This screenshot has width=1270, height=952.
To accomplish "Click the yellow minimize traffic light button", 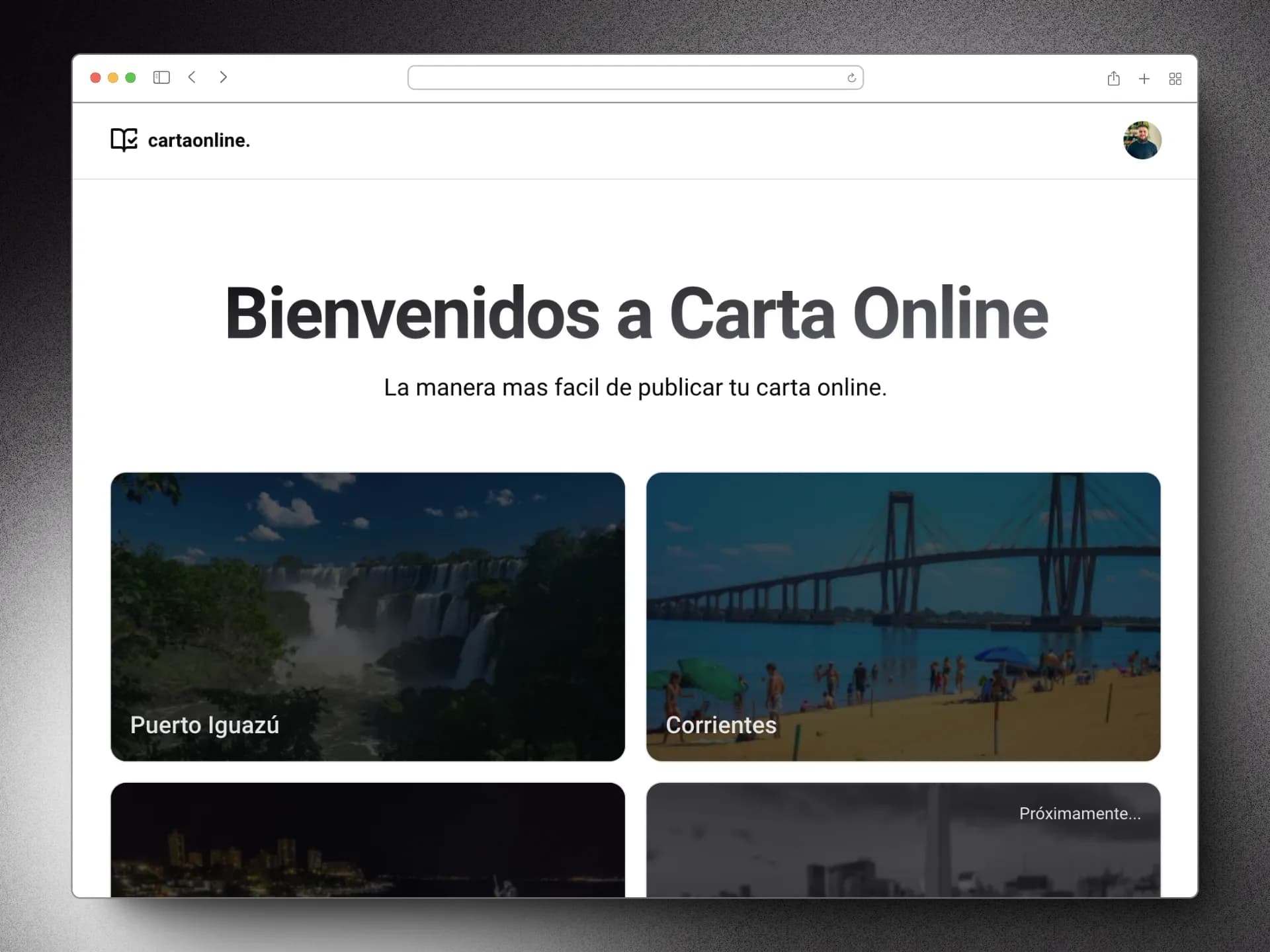I will tap(113, 77).
